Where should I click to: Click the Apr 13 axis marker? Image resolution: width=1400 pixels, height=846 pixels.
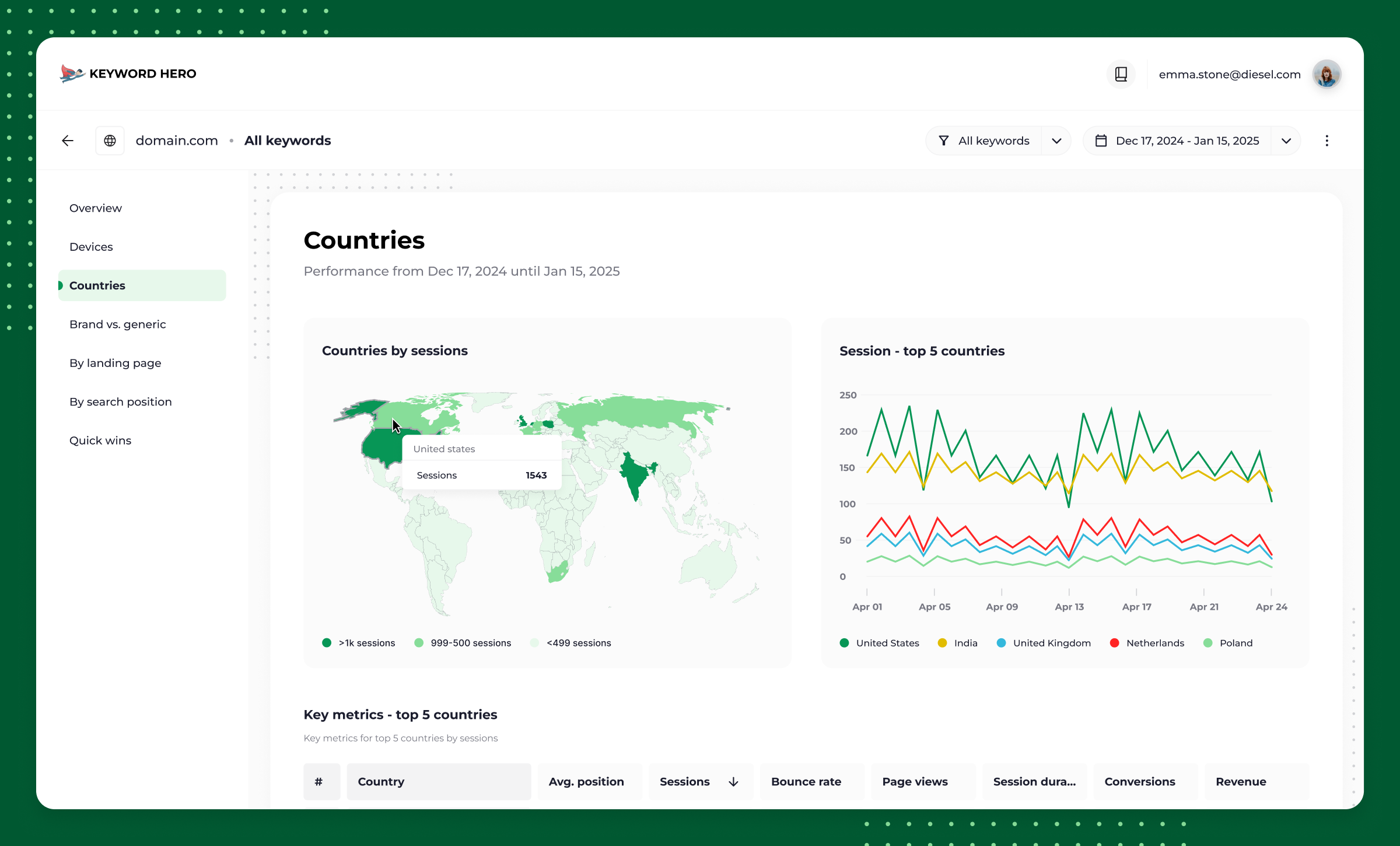click(x=1069, y=607)
